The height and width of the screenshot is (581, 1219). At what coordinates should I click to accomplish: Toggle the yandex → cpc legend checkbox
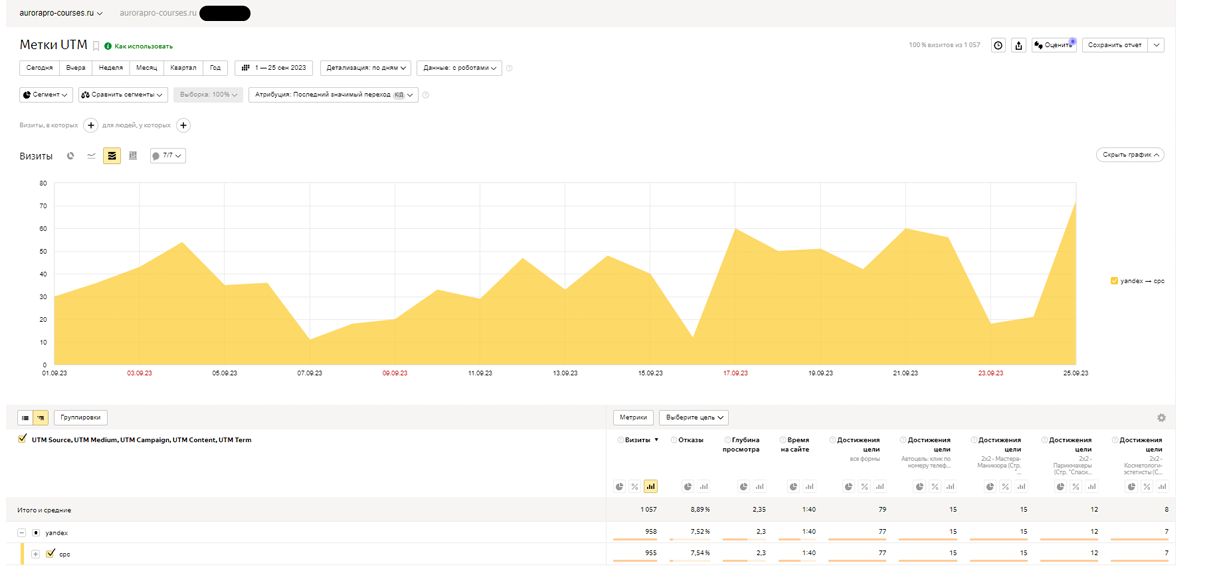coord(1115,281)
